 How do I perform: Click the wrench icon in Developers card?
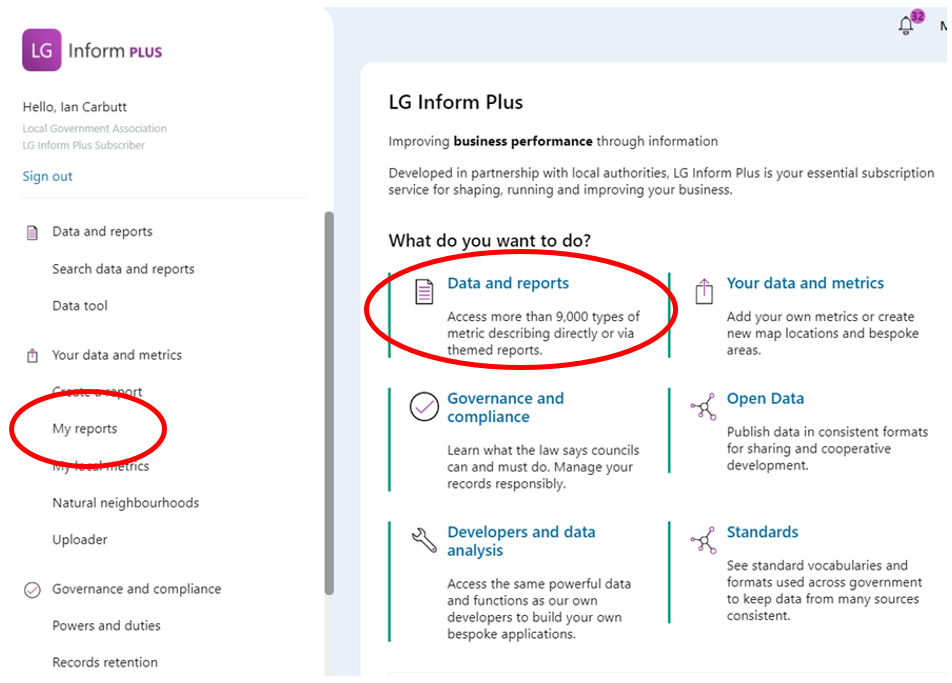424,540
